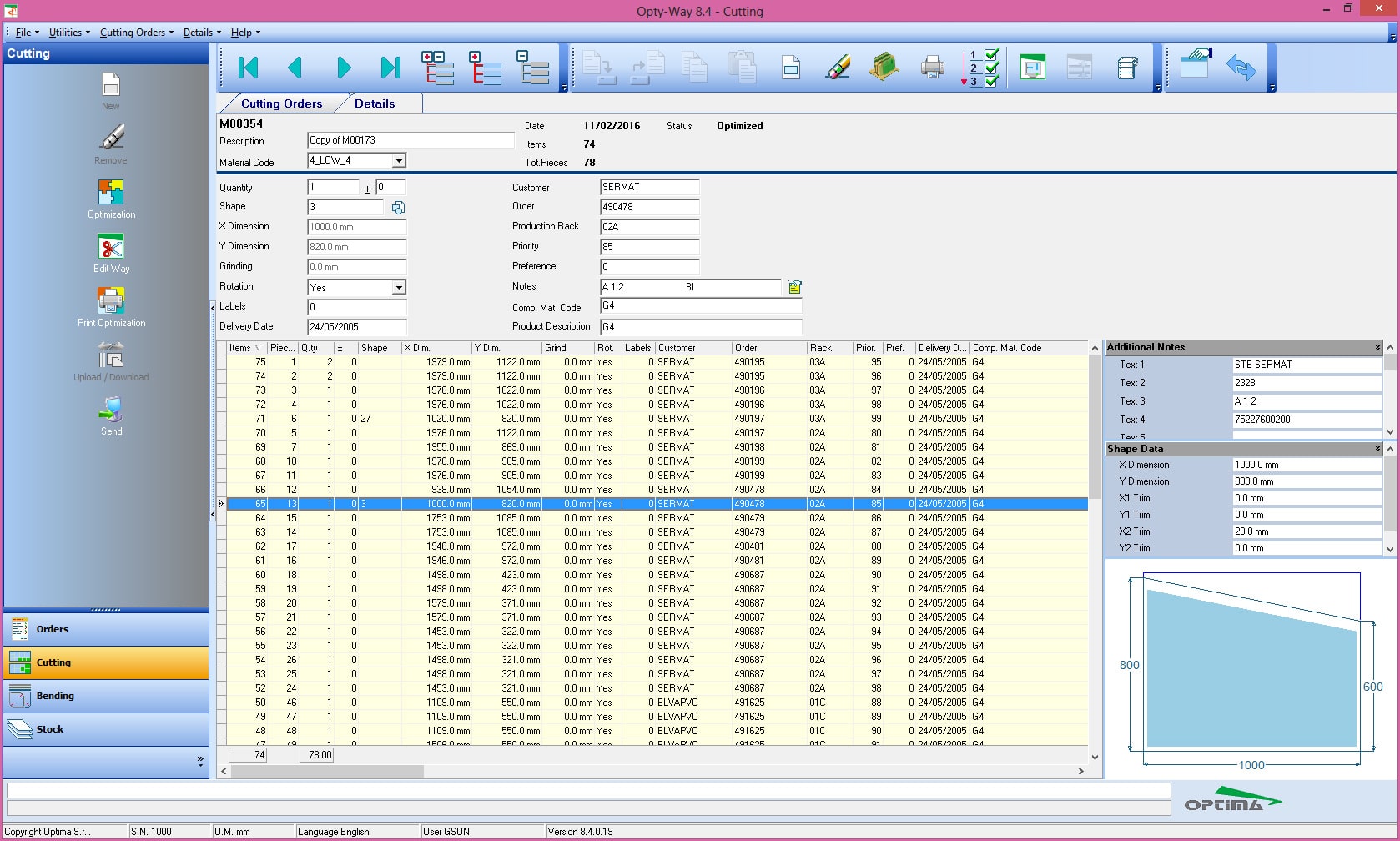Open navigation toolbar options arrow

(564, 87)
